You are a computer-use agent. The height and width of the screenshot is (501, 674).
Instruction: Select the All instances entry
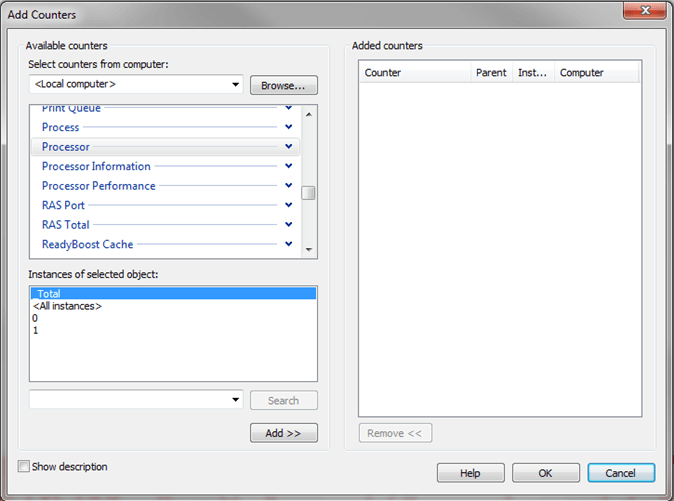[x=67, y=306]
